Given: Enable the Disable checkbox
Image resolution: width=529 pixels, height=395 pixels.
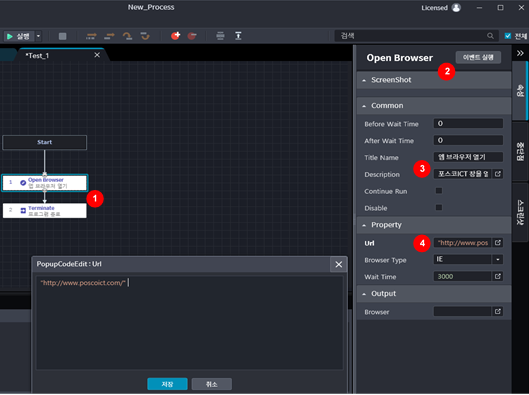Looking at the screenshot, I should [x=439, y=207].
